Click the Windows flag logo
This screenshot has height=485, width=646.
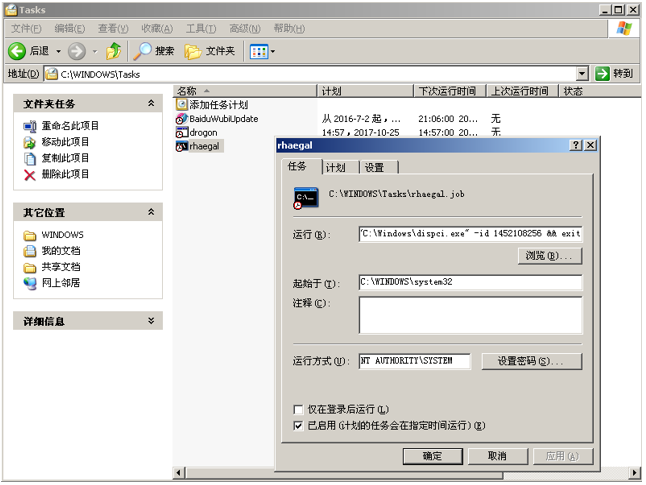click(624, 28)
